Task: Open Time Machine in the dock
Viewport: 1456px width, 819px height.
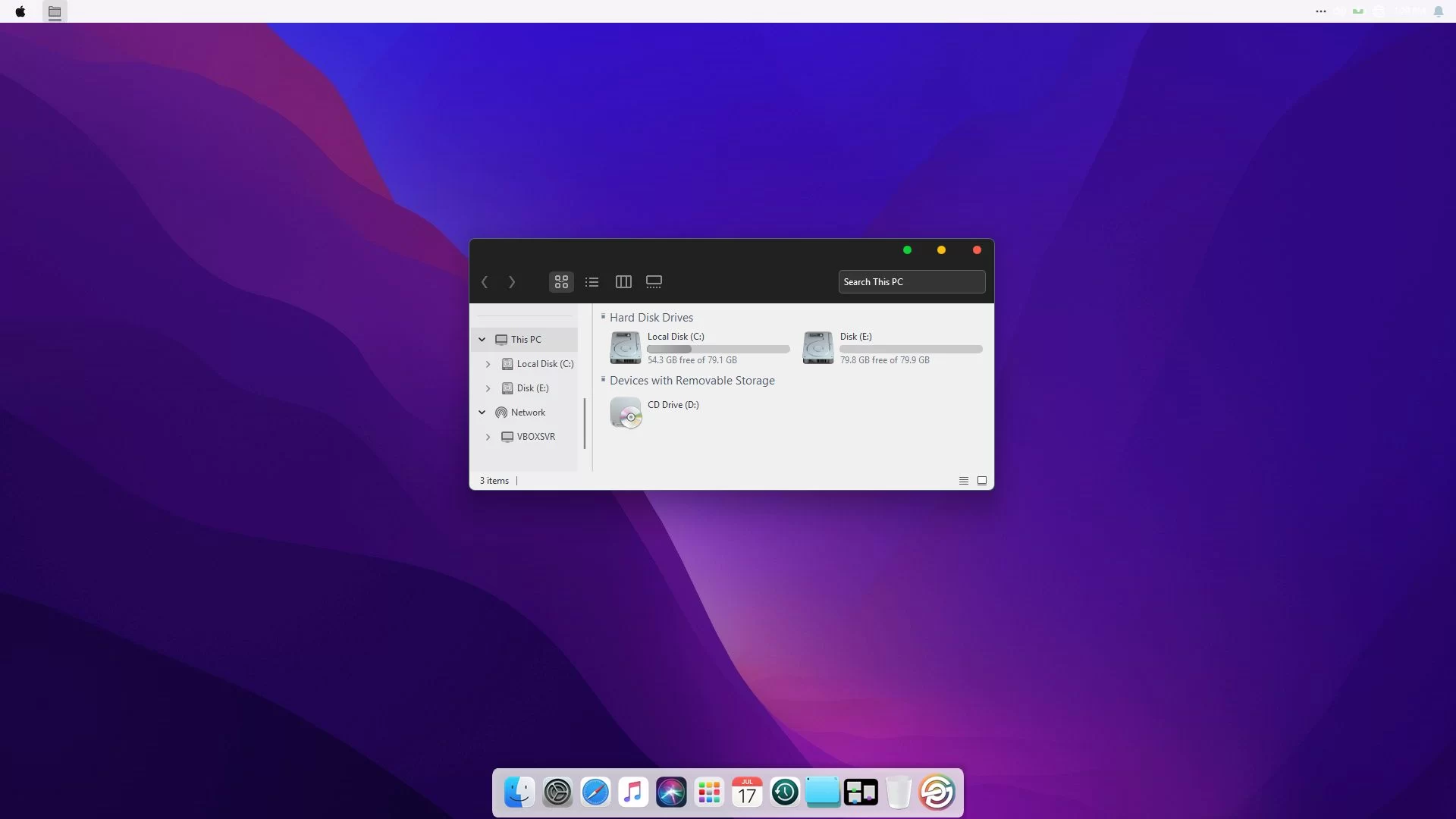Action: click(x=785, y=792)
